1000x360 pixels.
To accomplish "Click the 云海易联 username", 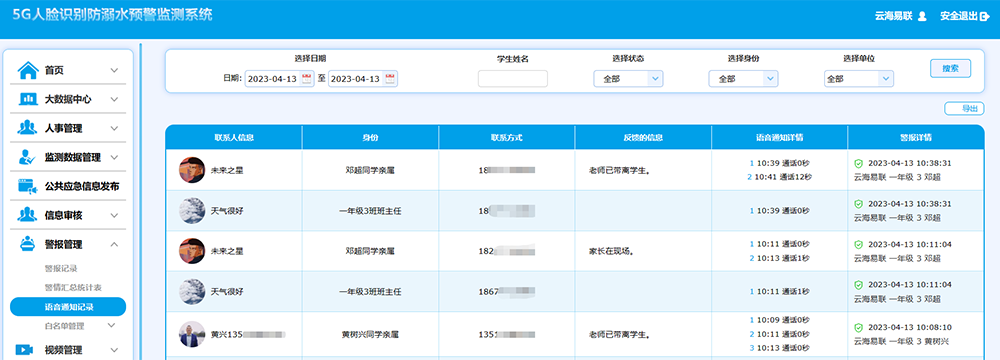I will pyautogui.click(x=893, y=17).
